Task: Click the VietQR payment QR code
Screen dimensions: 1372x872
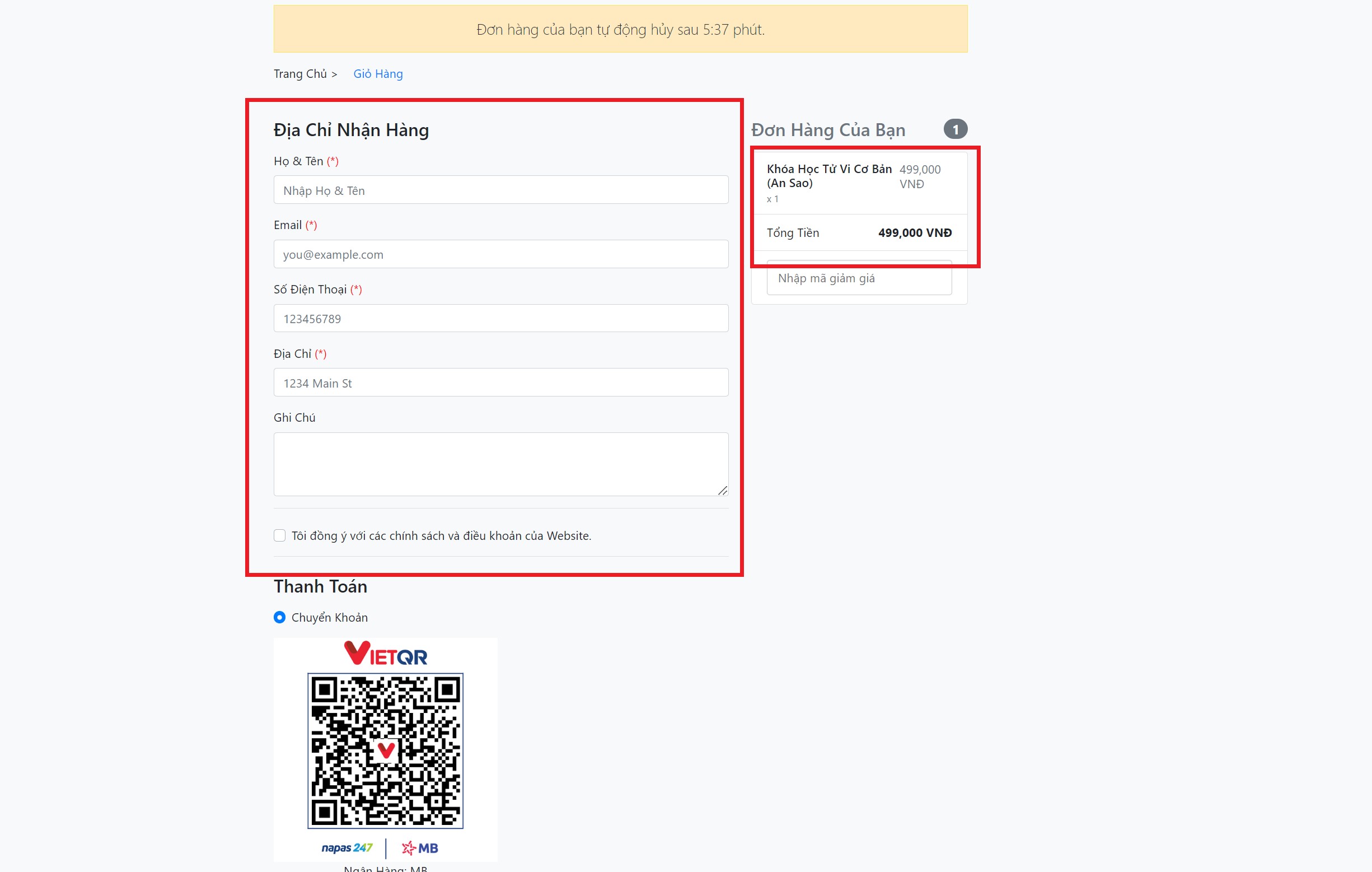Action: point(385,750)
